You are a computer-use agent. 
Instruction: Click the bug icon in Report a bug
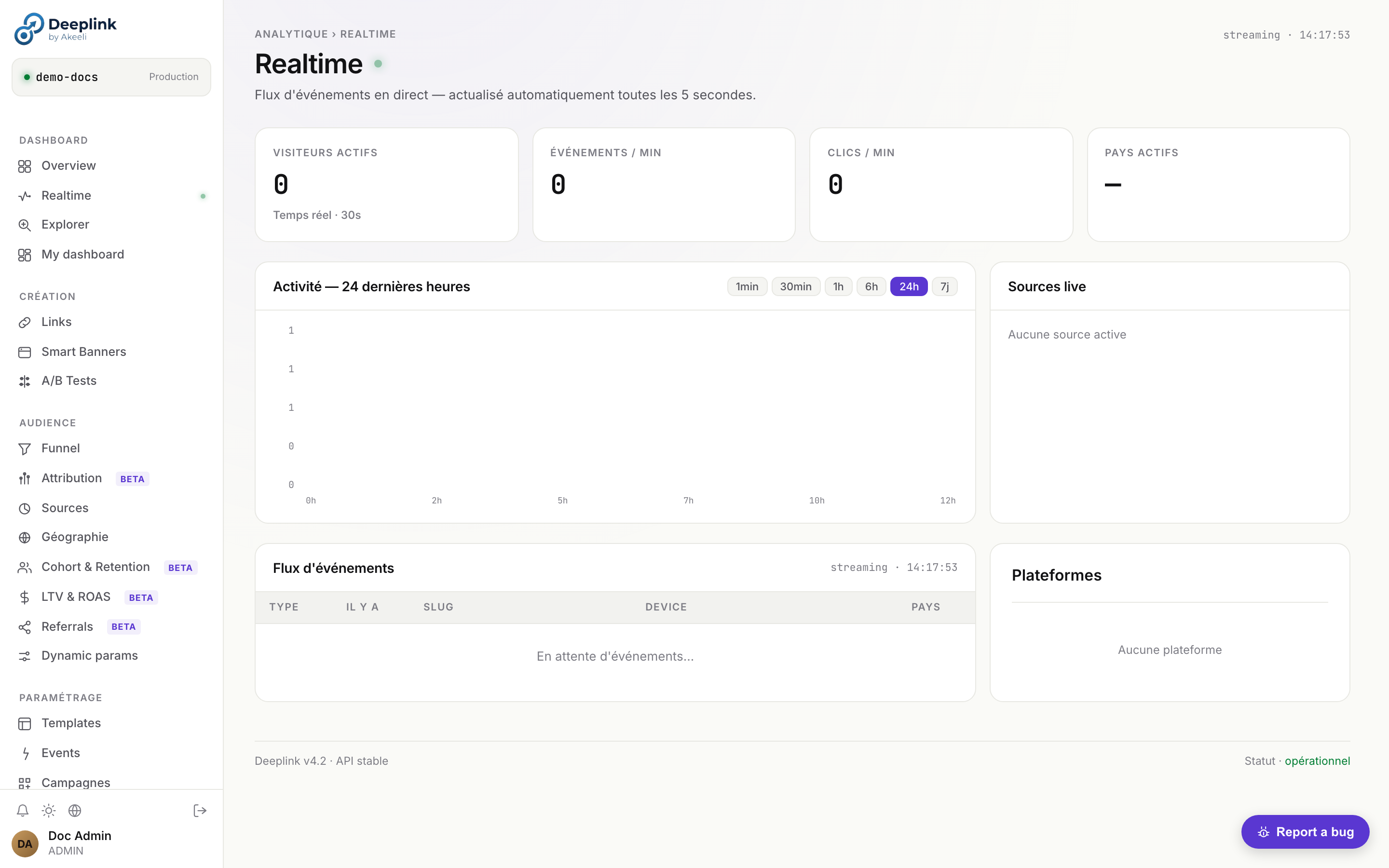[1263, 832]
